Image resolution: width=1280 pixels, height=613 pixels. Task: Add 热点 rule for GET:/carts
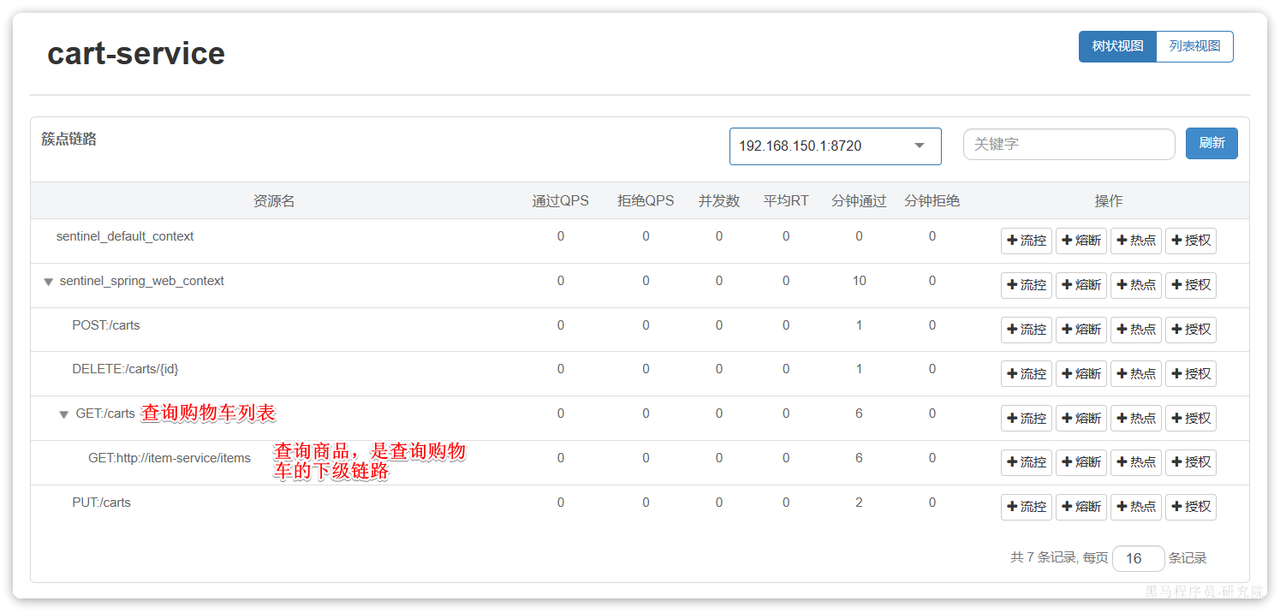(x=1136, y=418)
